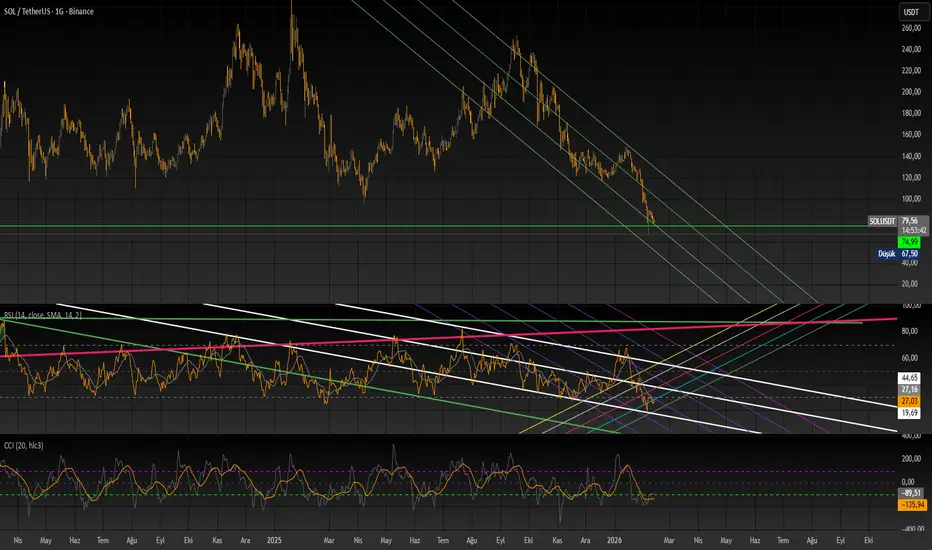Click the orange CCI value tag -135,94
The image size is (932, 550).
[909, 504]
